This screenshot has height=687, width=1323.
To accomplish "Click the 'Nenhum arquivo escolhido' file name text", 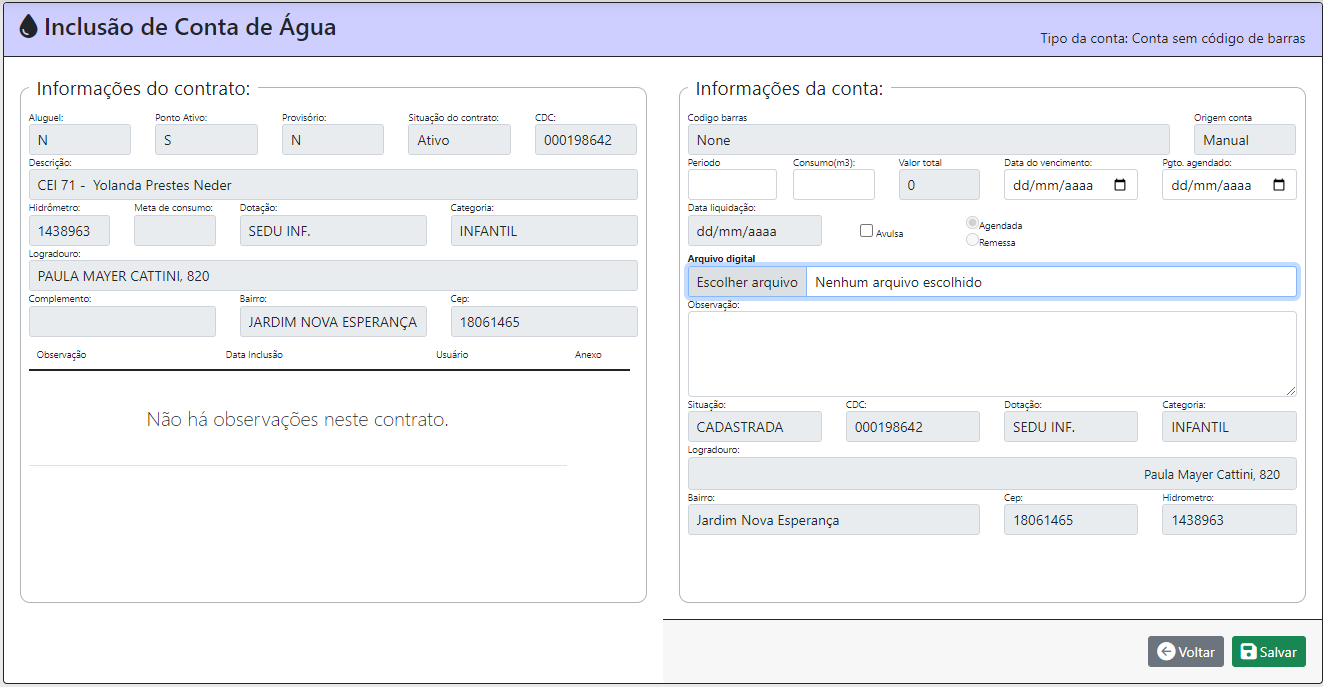I will 898,283.
